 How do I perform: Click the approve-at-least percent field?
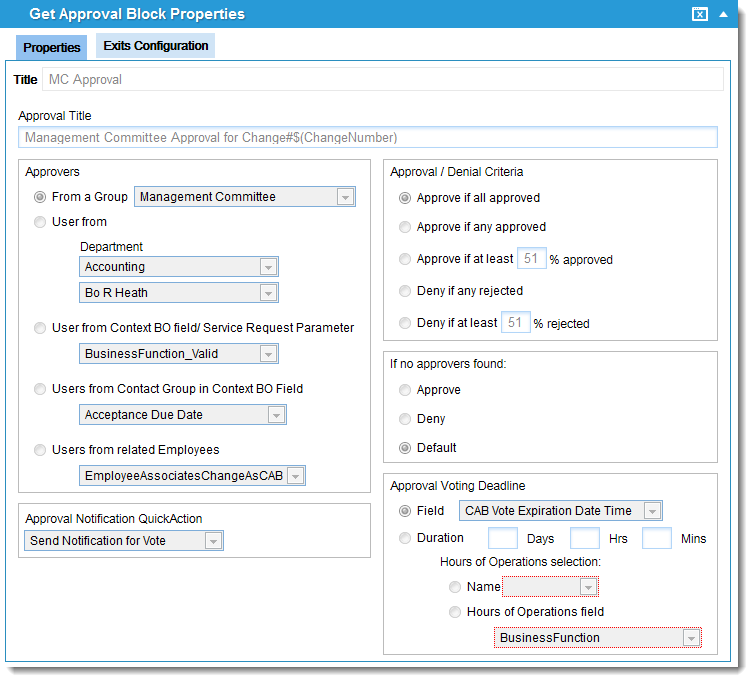point(531,259)
